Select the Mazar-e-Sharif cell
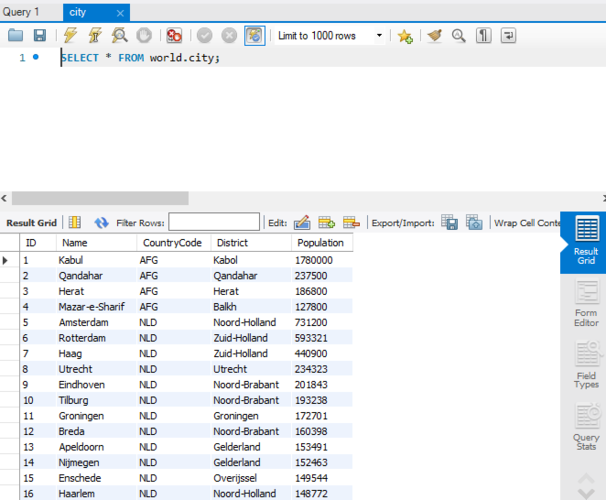The width and height of the screenshot is (606, 500). tap(97, 307)
